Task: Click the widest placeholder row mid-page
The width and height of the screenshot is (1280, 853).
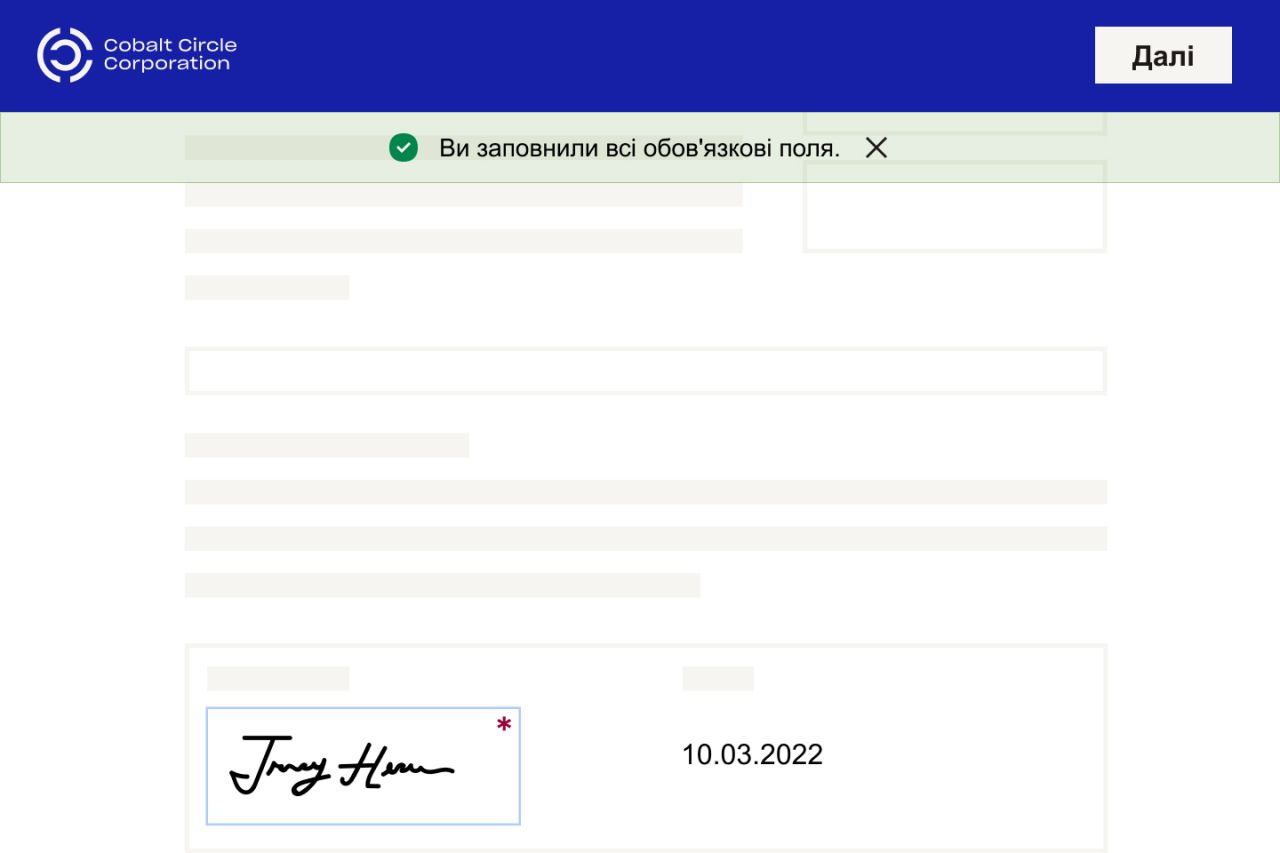Action: pyautogui.click(x=643, y=492)
